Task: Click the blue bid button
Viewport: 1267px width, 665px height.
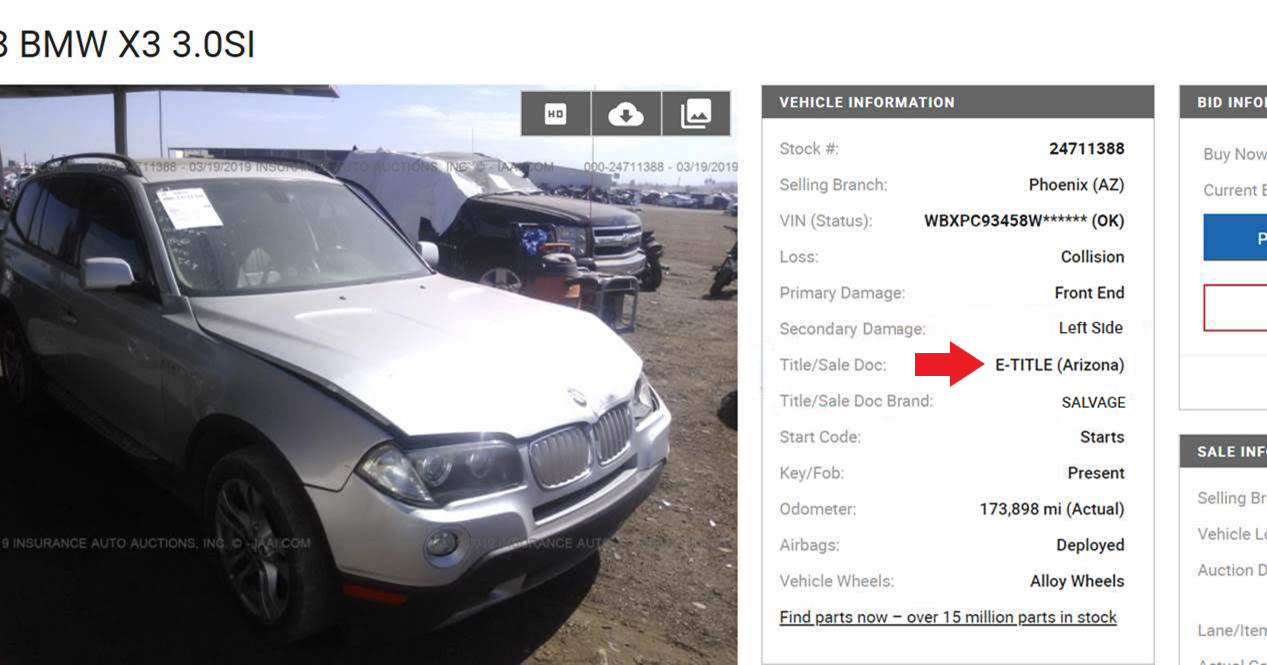Action: coord(1235,238)
